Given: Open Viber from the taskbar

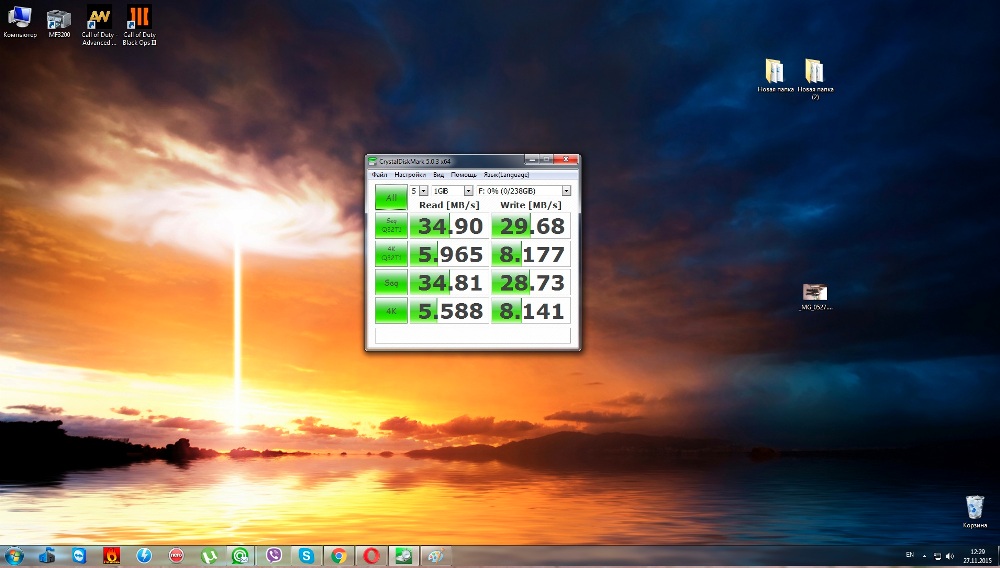Looking at the screenshot, I should [x=274, y=556].
